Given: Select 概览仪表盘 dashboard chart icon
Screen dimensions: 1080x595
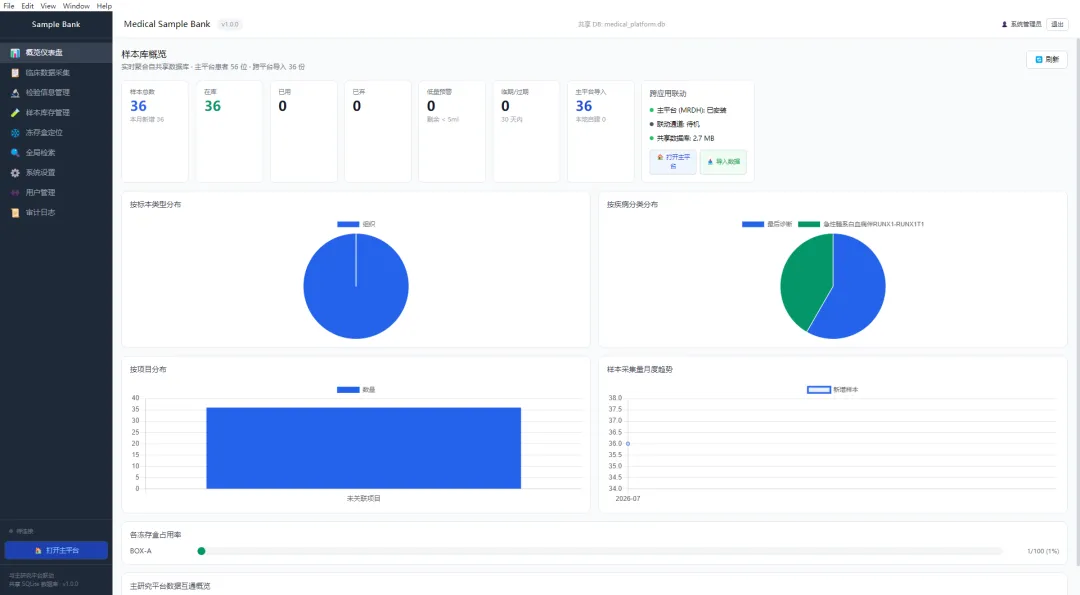Looking at the screenshot, I should click(14, 53).
